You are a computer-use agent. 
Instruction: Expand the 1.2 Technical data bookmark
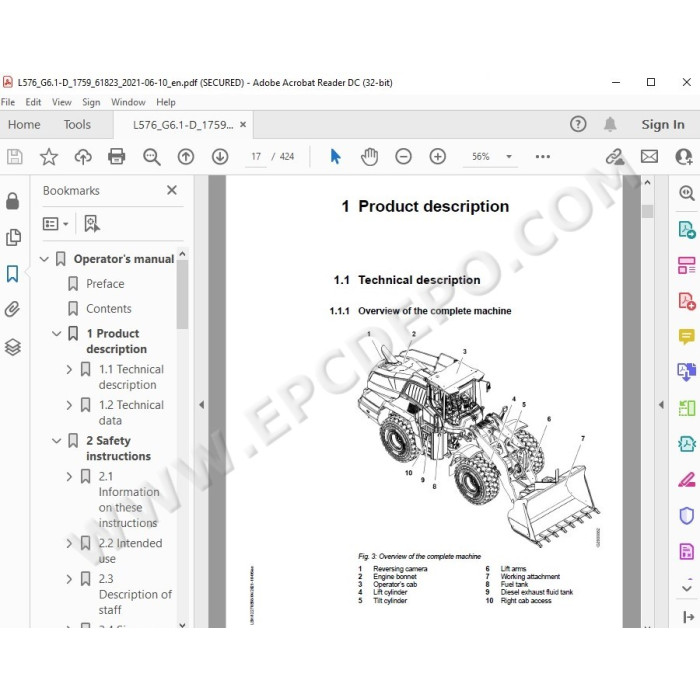pos(69,405)
